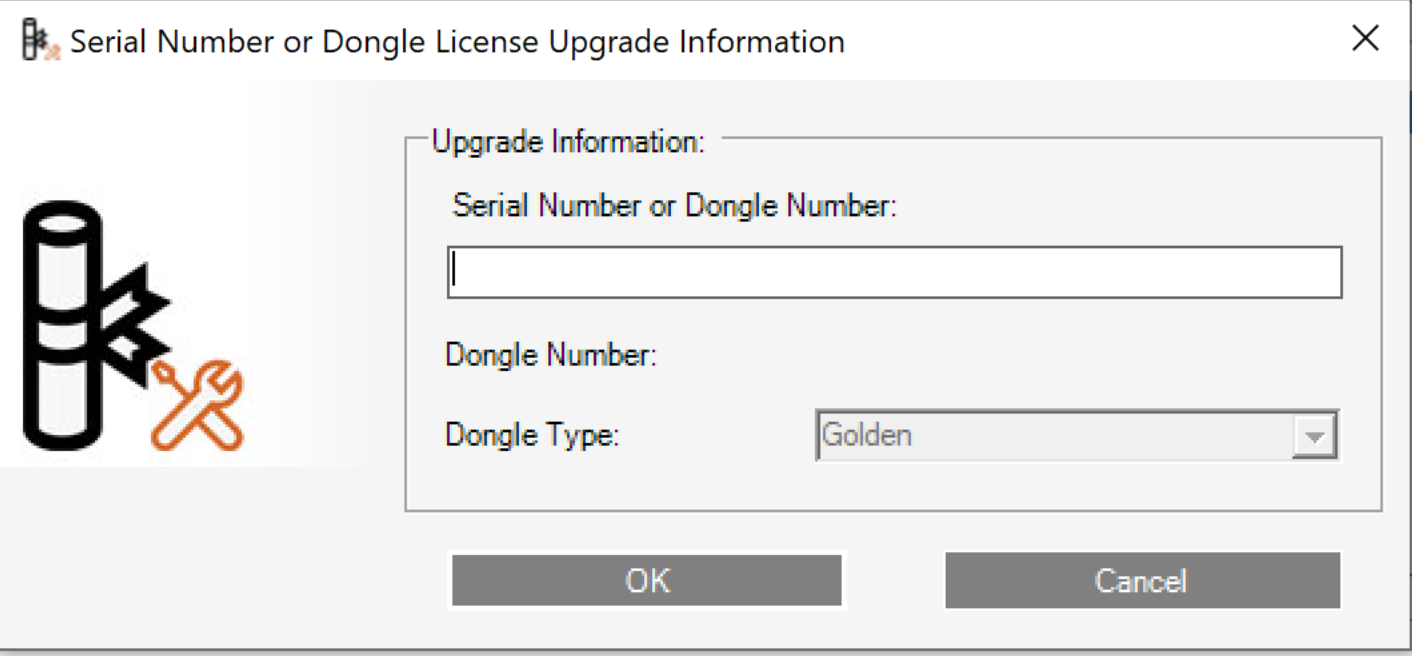Click the Dongle Type dropdown arrow
1412x656 pixels.
(1315, 437)
